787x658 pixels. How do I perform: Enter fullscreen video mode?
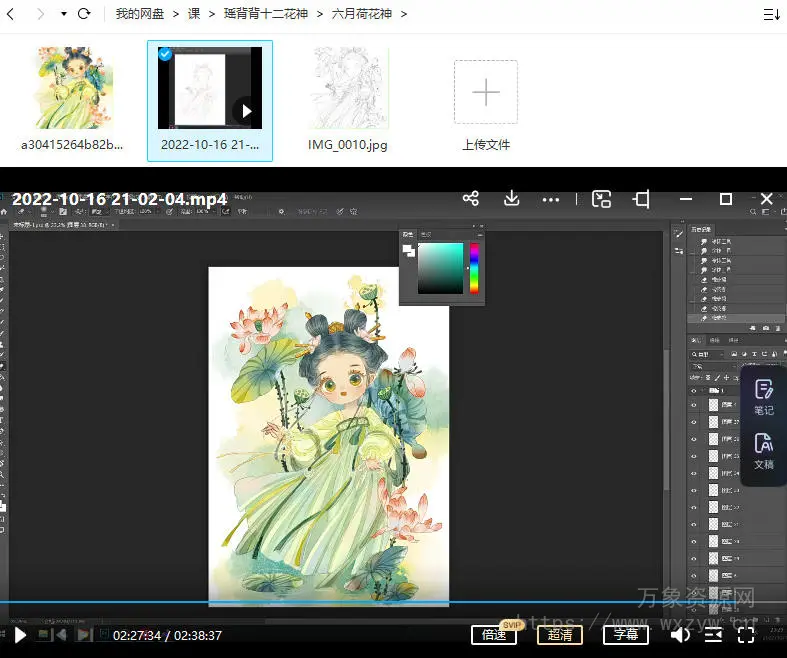746,635
